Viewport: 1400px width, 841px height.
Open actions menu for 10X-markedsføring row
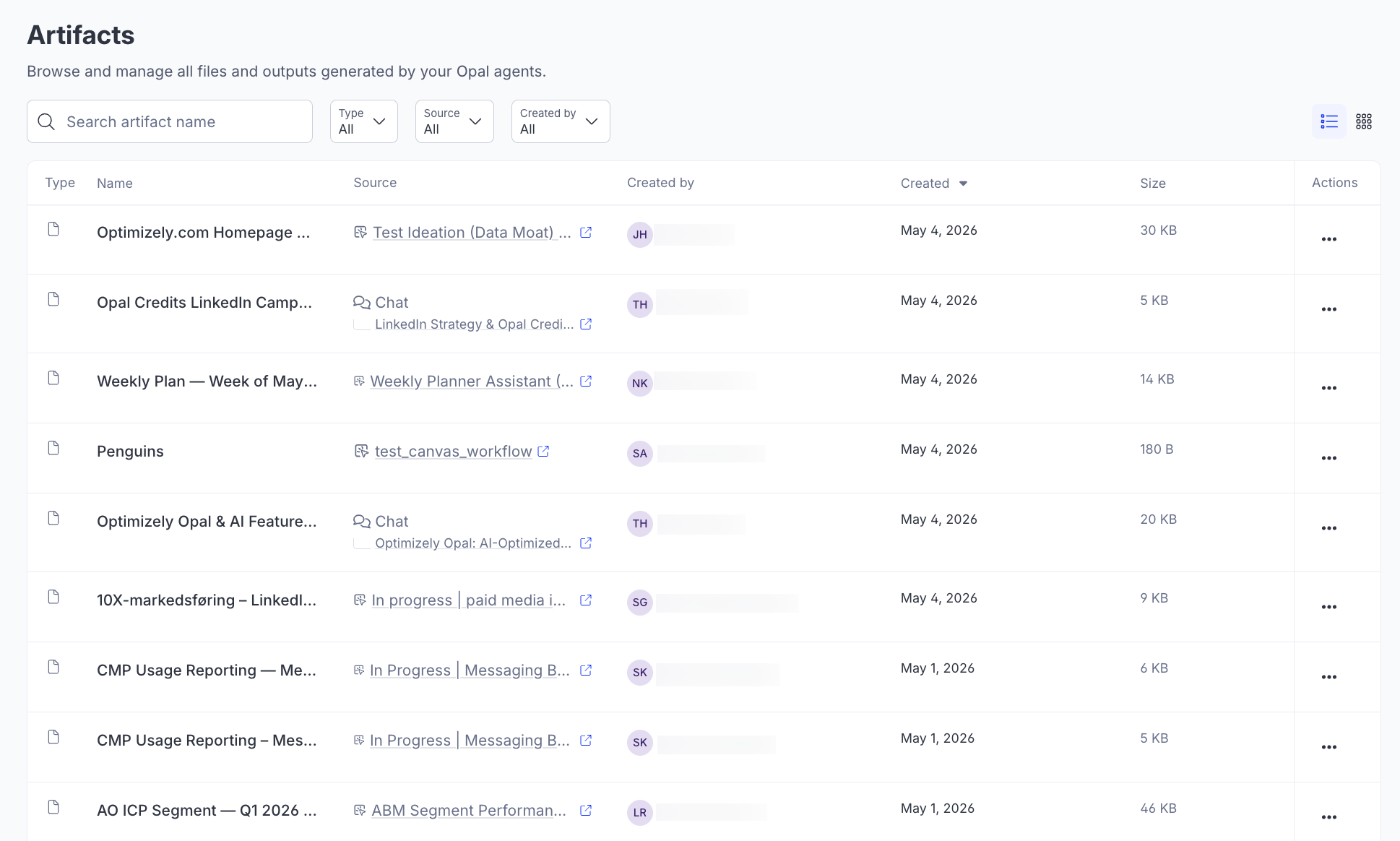(x=1328, y=607)
